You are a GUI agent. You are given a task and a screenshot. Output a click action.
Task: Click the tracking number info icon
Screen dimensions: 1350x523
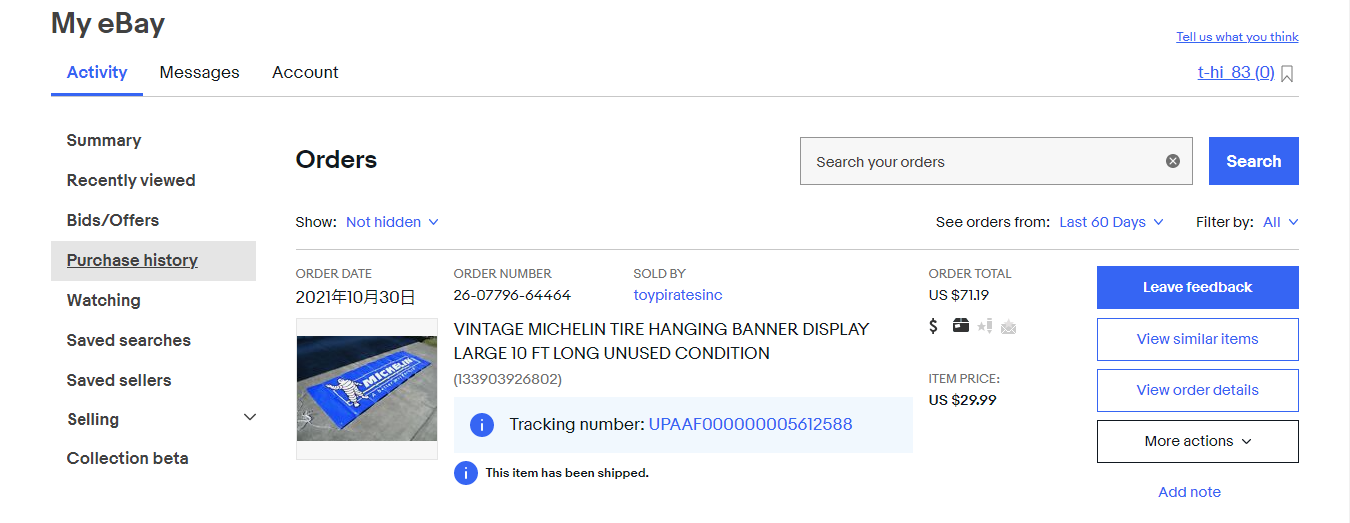click(481, 425)
